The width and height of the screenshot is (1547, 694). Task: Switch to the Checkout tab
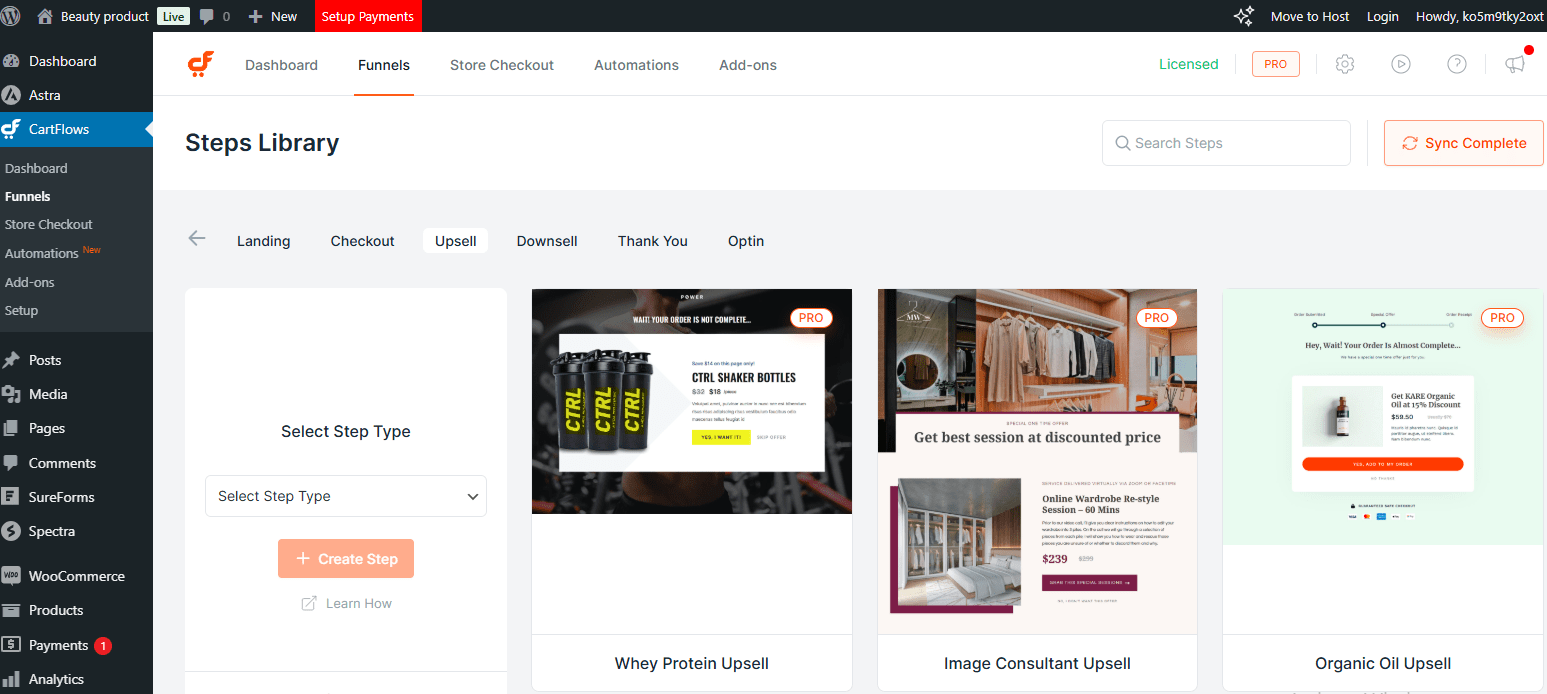tap(362, 241)
